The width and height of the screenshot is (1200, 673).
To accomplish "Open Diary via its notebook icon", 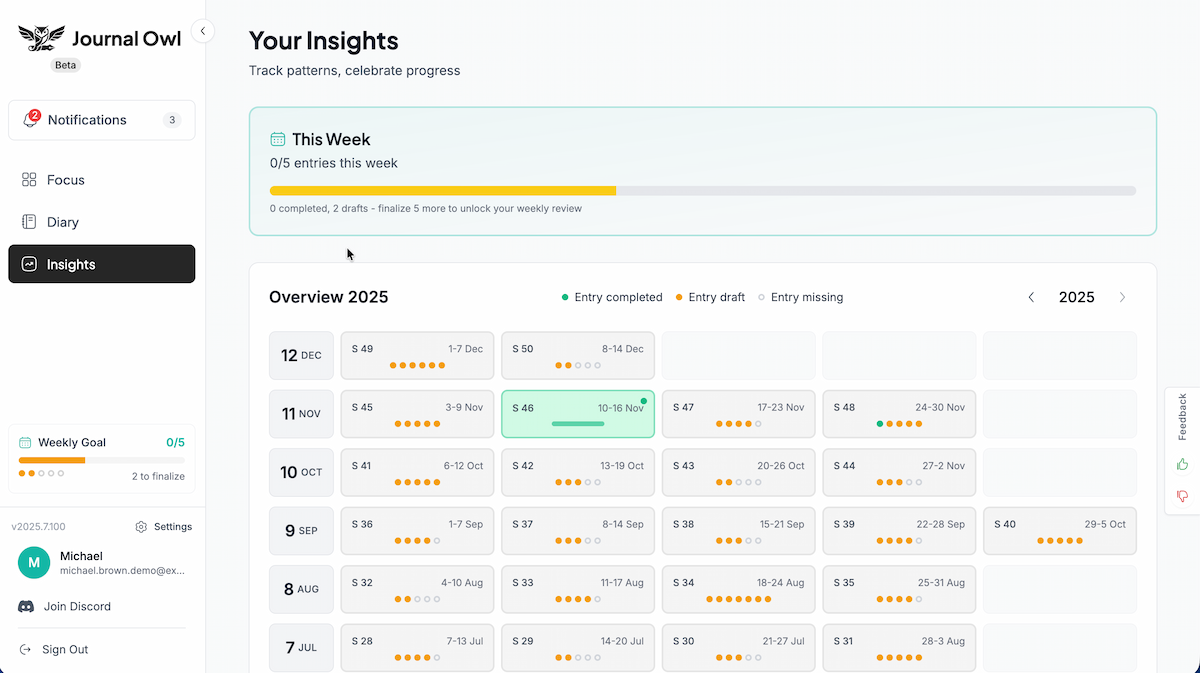I will 28,221.
